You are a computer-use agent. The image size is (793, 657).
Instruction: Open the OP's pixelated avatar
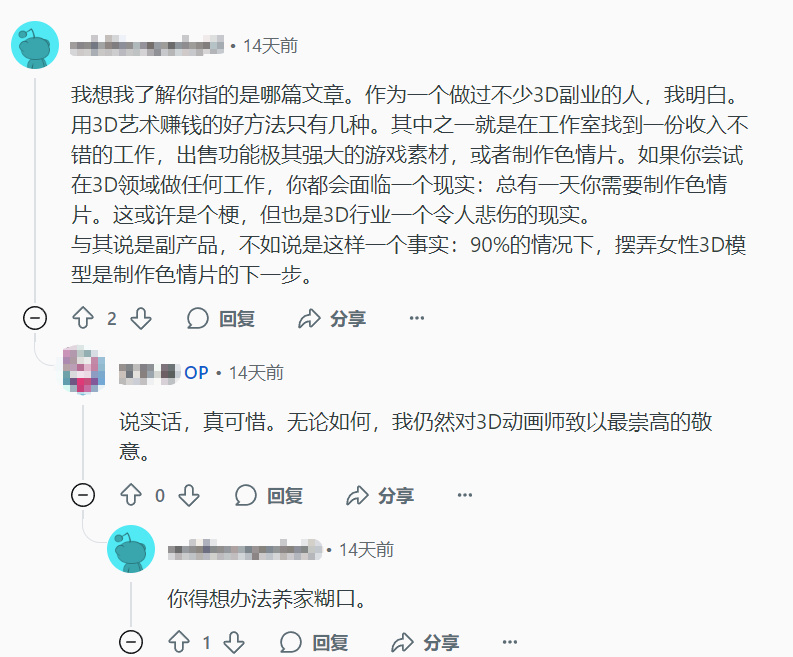(84, 371)
